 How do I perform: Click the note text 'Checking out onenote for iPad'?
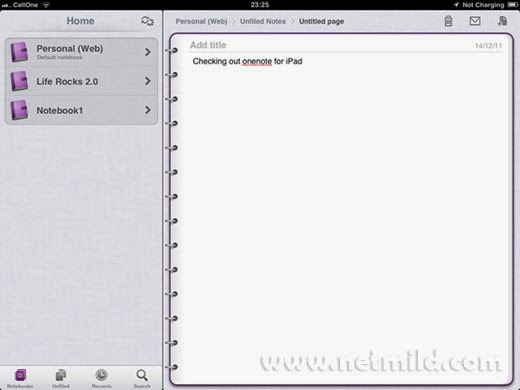pyautogui.click(x=247, y=61)
